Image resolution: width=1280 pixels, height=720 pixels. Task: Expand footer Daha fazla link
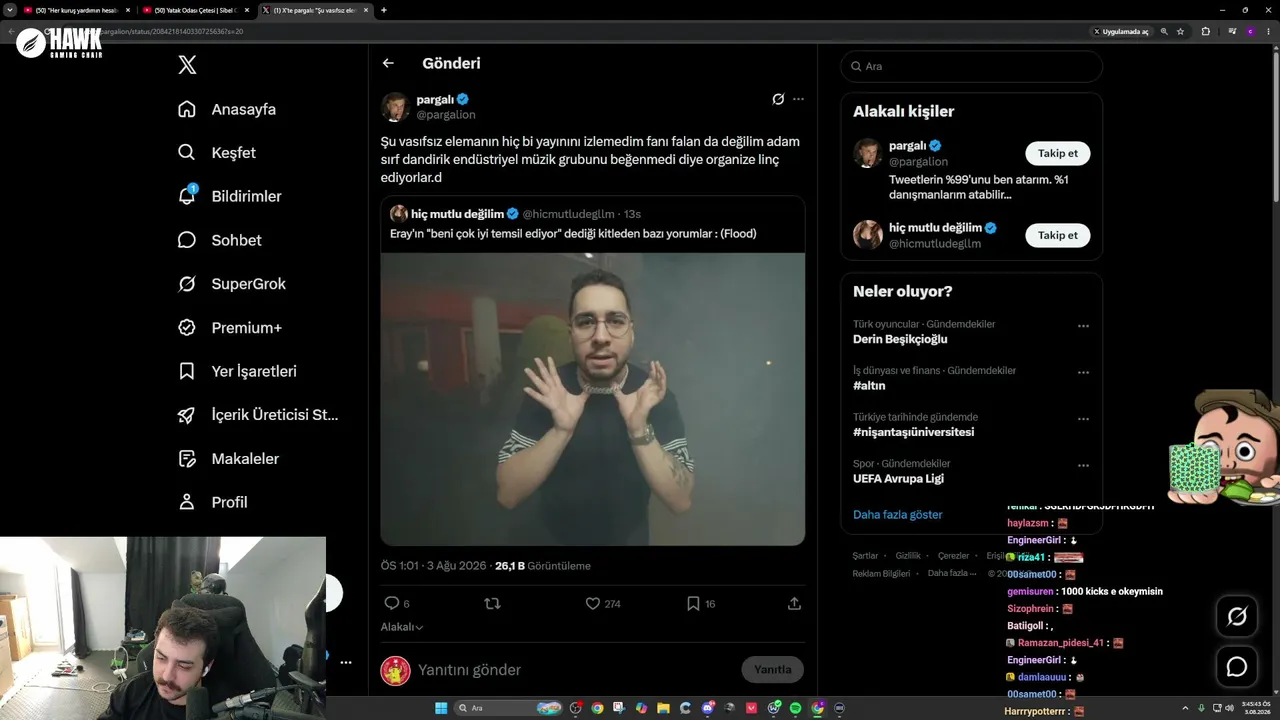tap(953, 573)
